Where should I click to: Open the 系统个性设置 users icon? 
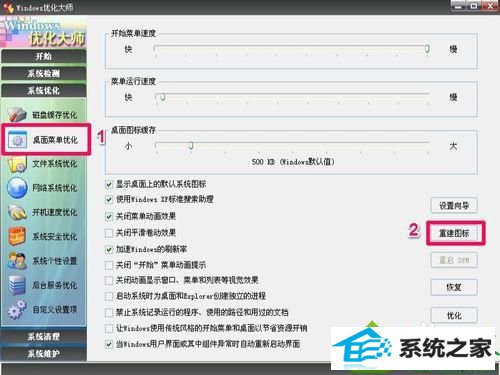tap(17, 261)
